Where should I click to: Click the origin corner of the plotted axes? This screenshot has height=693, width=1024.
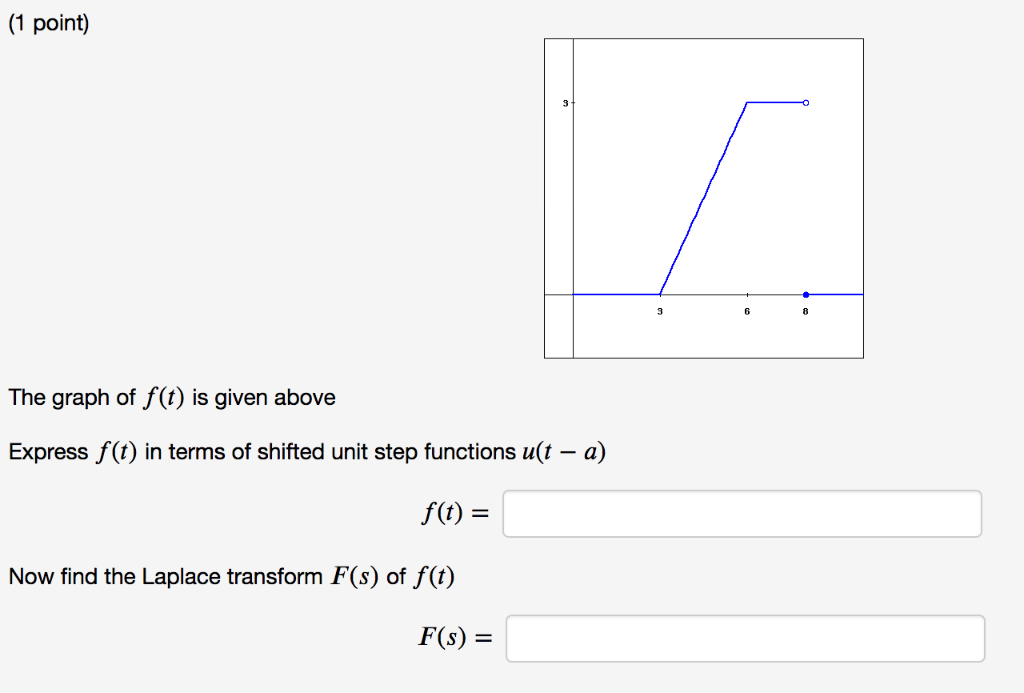pyautogui.click(x=571, y=295)
